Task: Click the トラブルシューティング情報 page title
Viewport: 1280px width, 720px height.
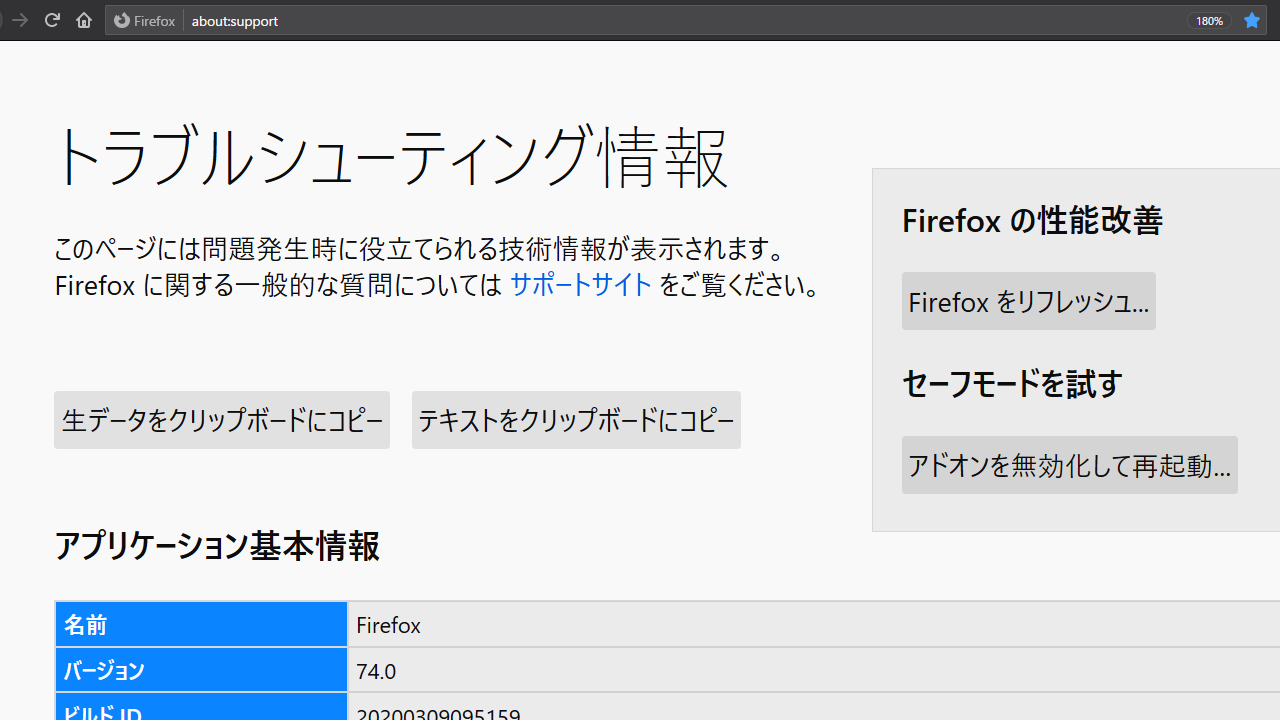Action: [391, 158]
